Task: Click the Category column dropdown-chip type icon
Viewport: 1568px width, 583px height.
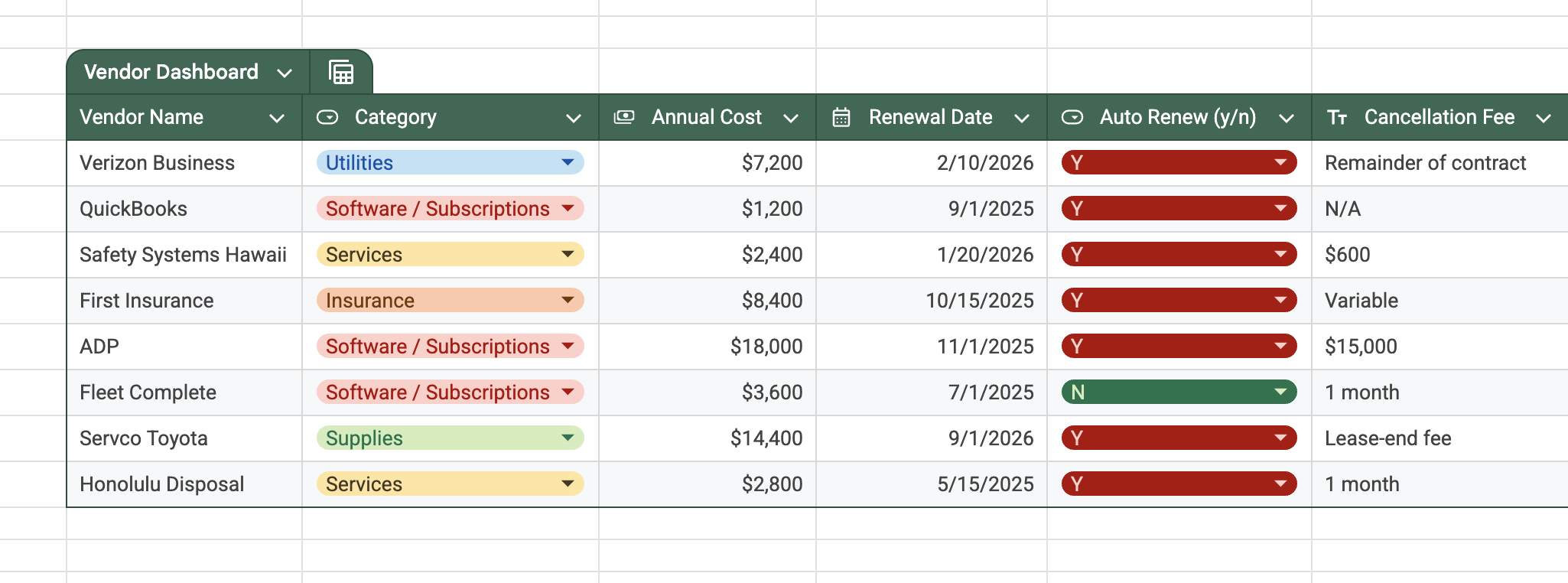Action: [x=327, y=117]
